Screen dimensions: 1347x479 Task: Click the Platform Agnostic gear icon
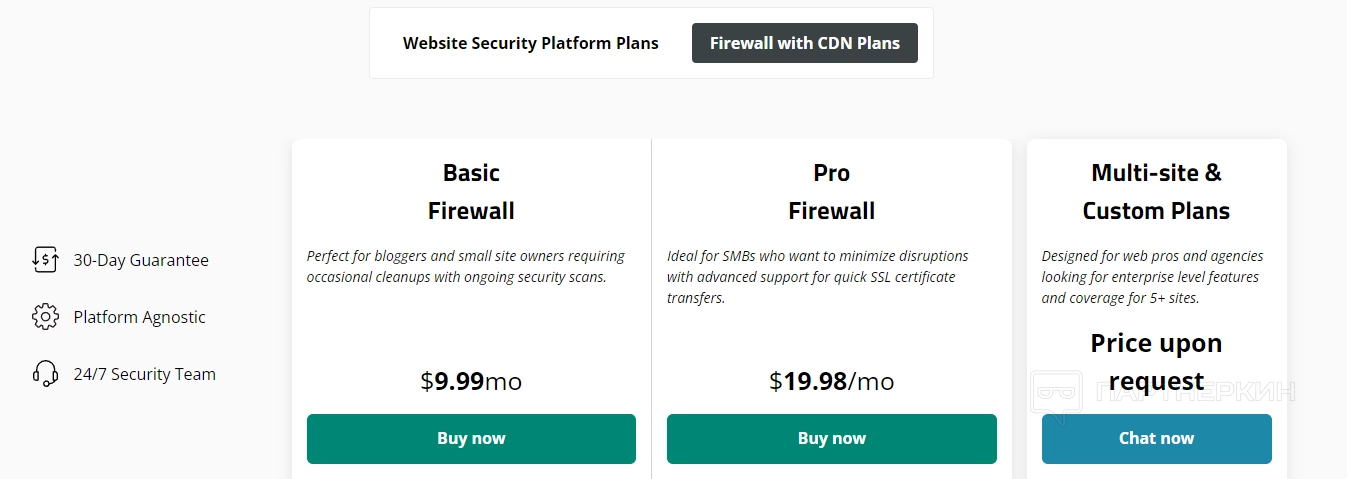pyautogui.click(x=45, y=317)
